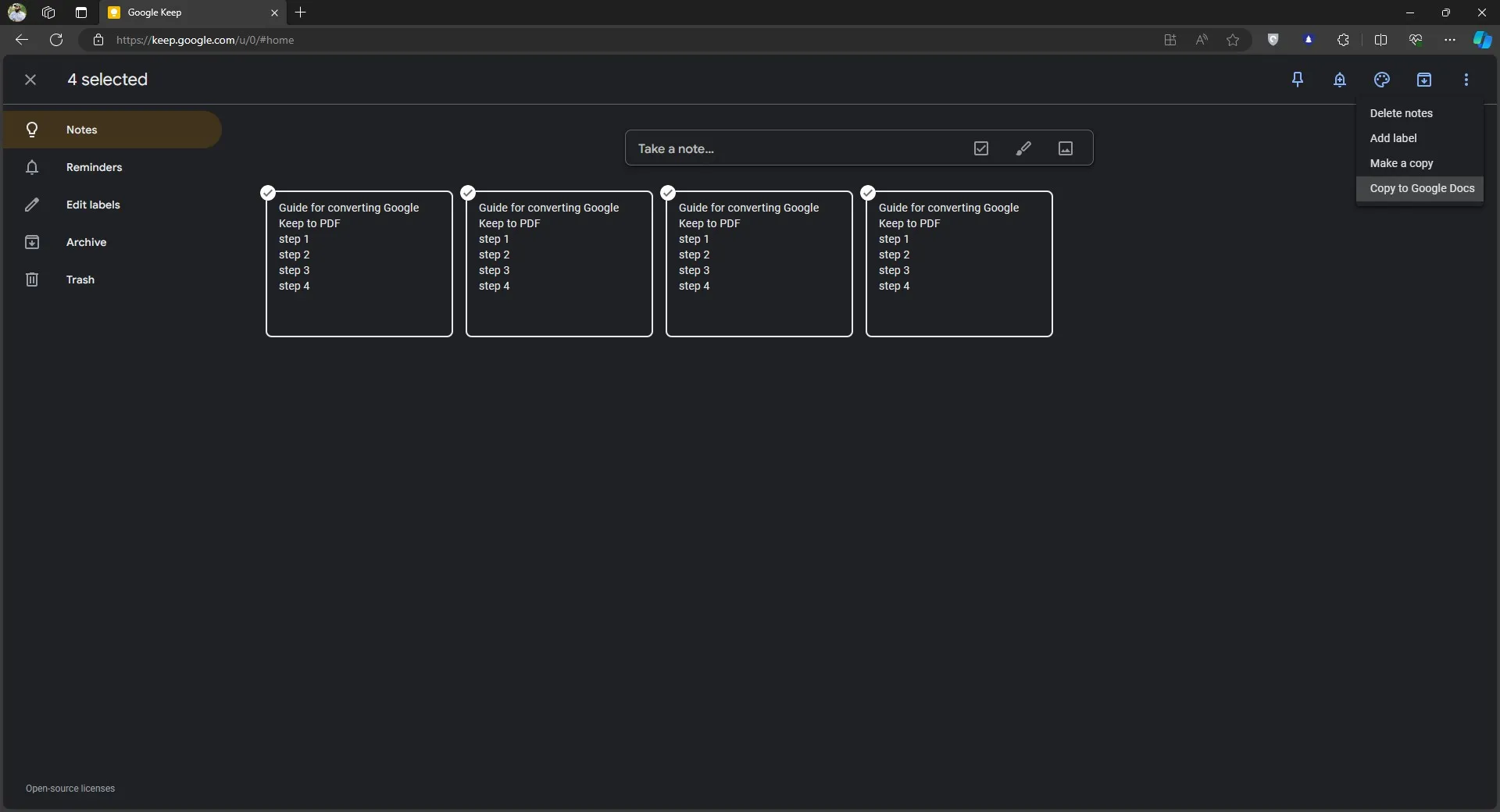Create new note with image icon
The image size is (1500, 812).
click(x=1066, y=148)
